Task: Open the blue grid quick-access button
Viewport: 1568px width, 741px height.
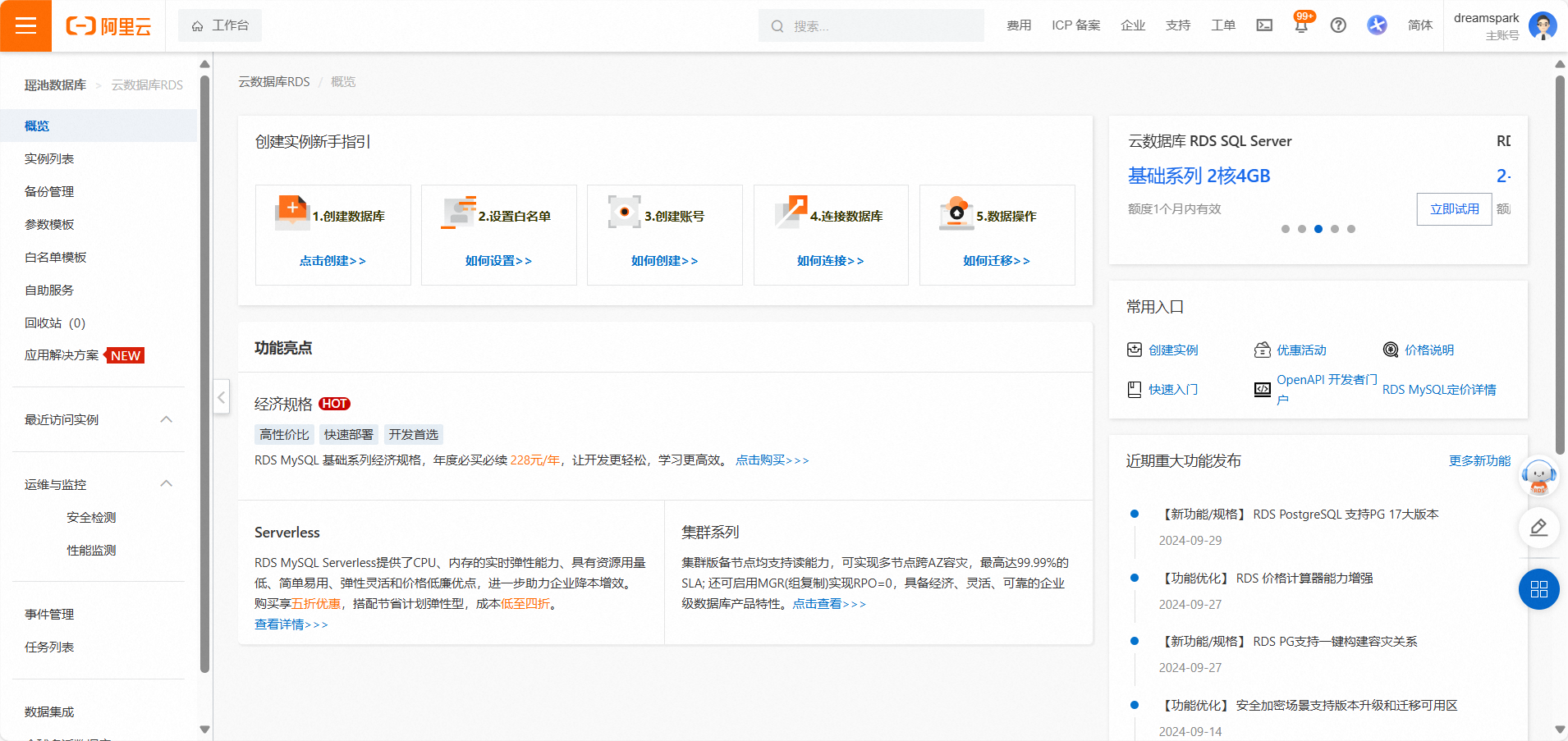Action: click(1539, 589)
